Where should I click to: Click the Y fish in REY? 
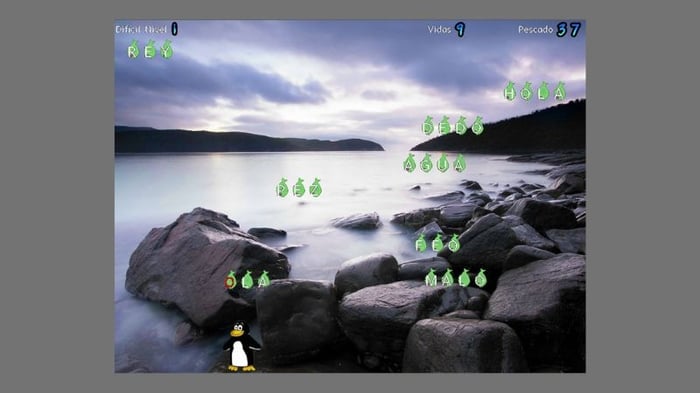tap(167, 50)
